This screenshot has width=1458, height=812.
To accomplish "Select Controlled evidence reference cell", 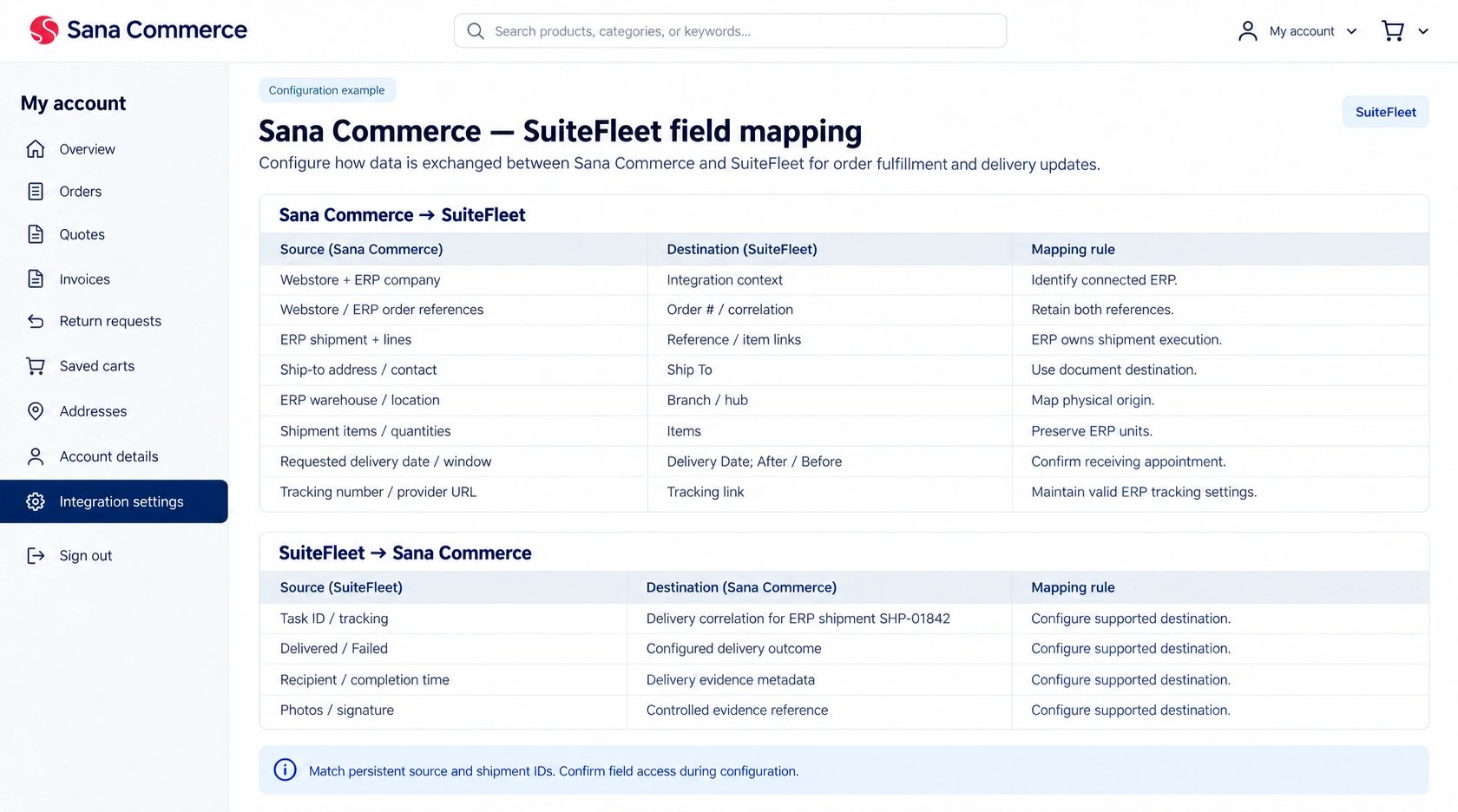I will (x=819, y=710).
